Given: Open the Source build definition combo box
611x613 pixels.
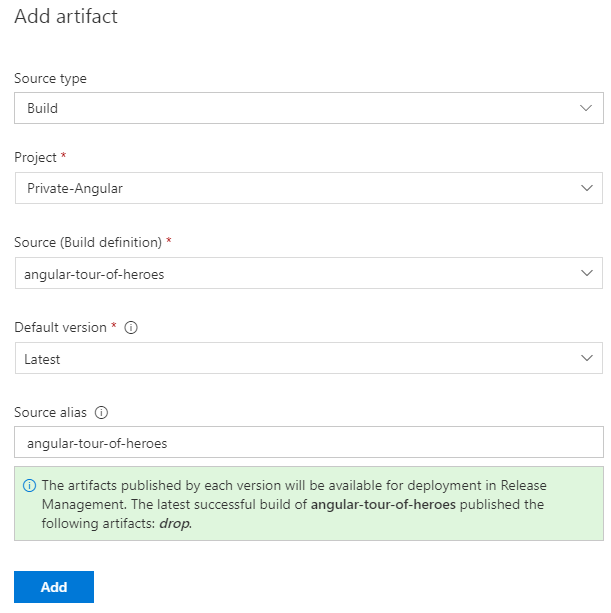Looking at the screenshot, I should tap(300, 274).
